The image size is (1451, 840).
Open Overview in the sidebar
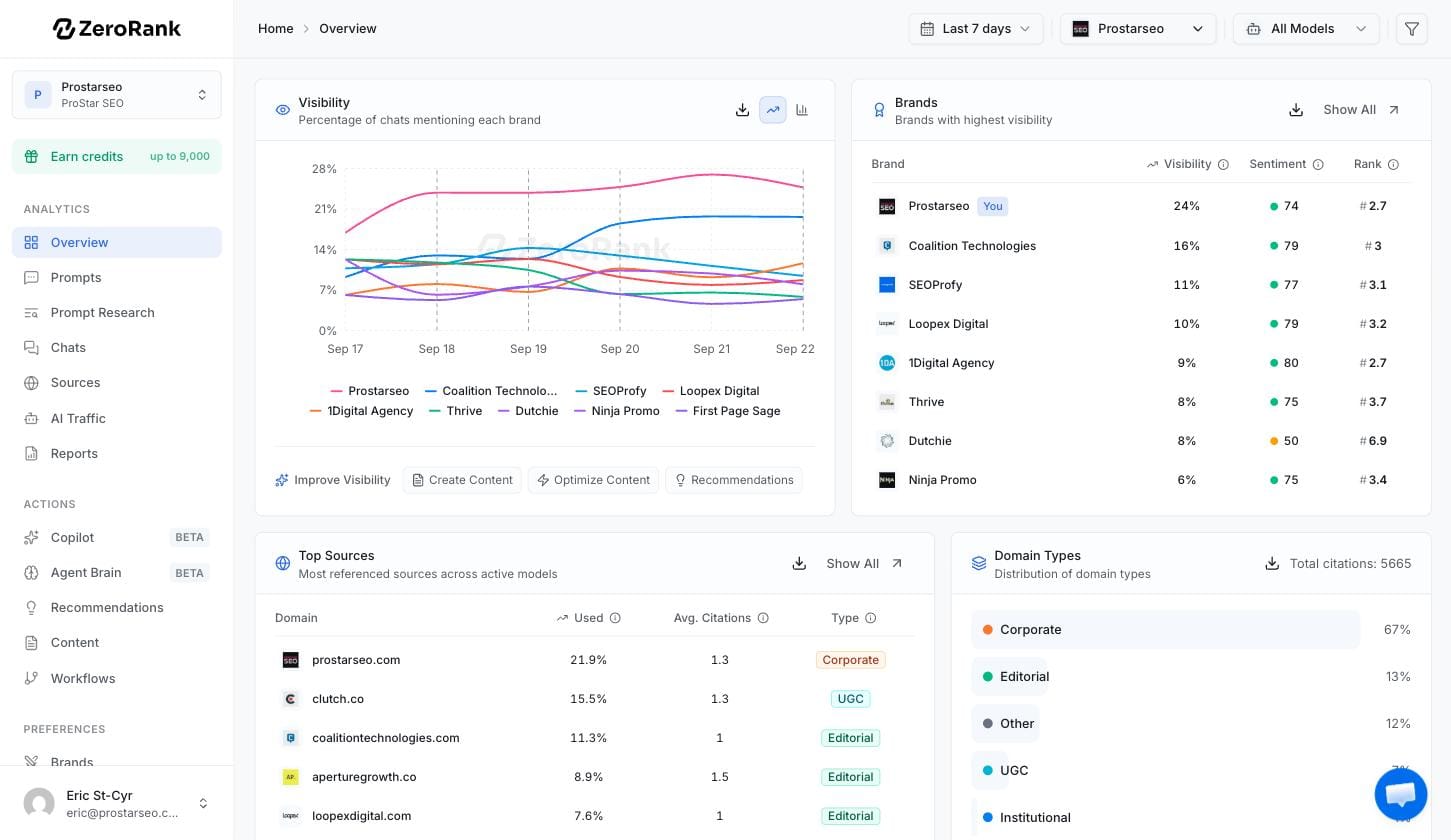pyautogui.click(x=117, y=242)
